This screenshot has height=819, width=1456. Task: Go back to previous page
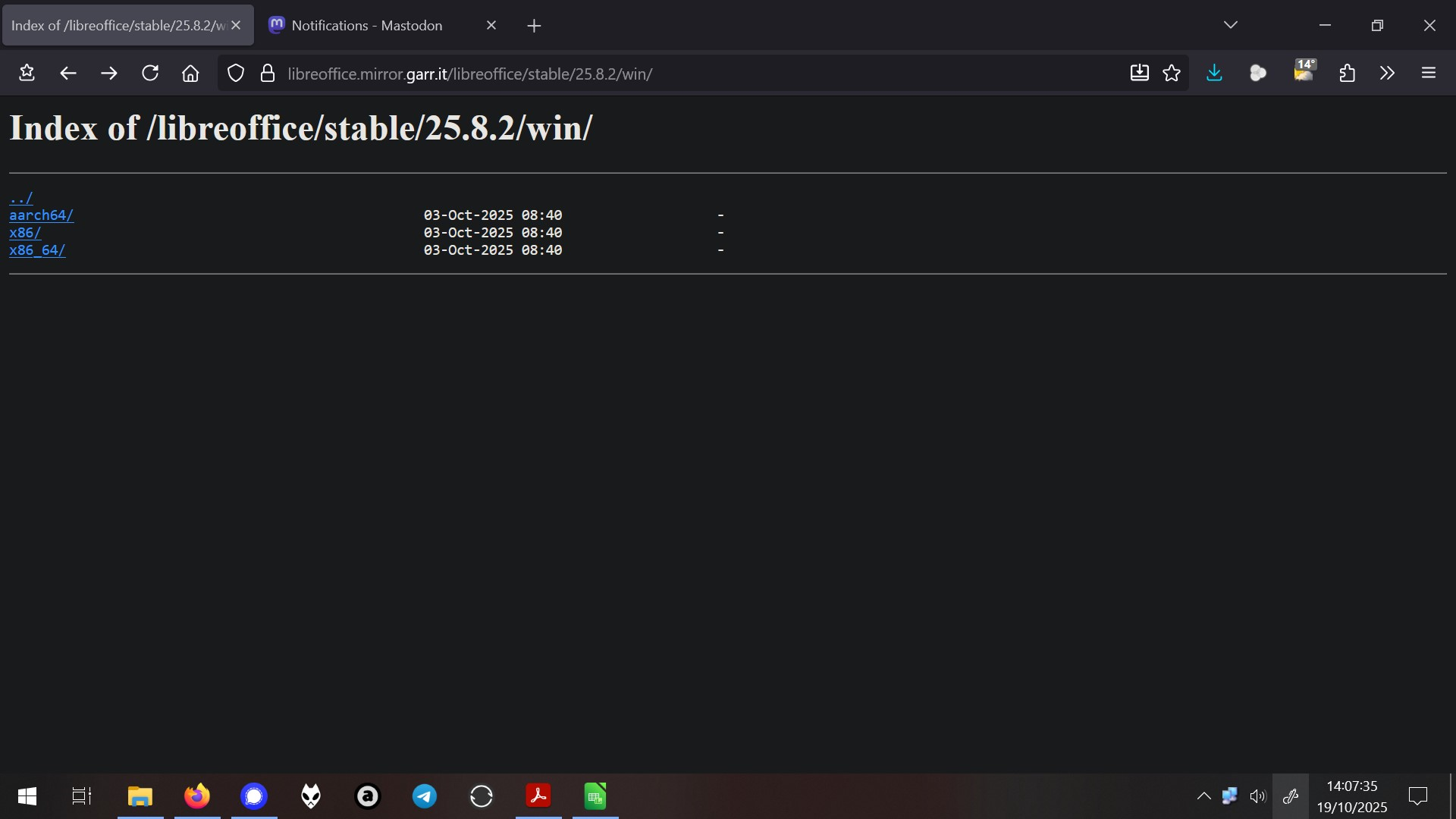point(68,74)
